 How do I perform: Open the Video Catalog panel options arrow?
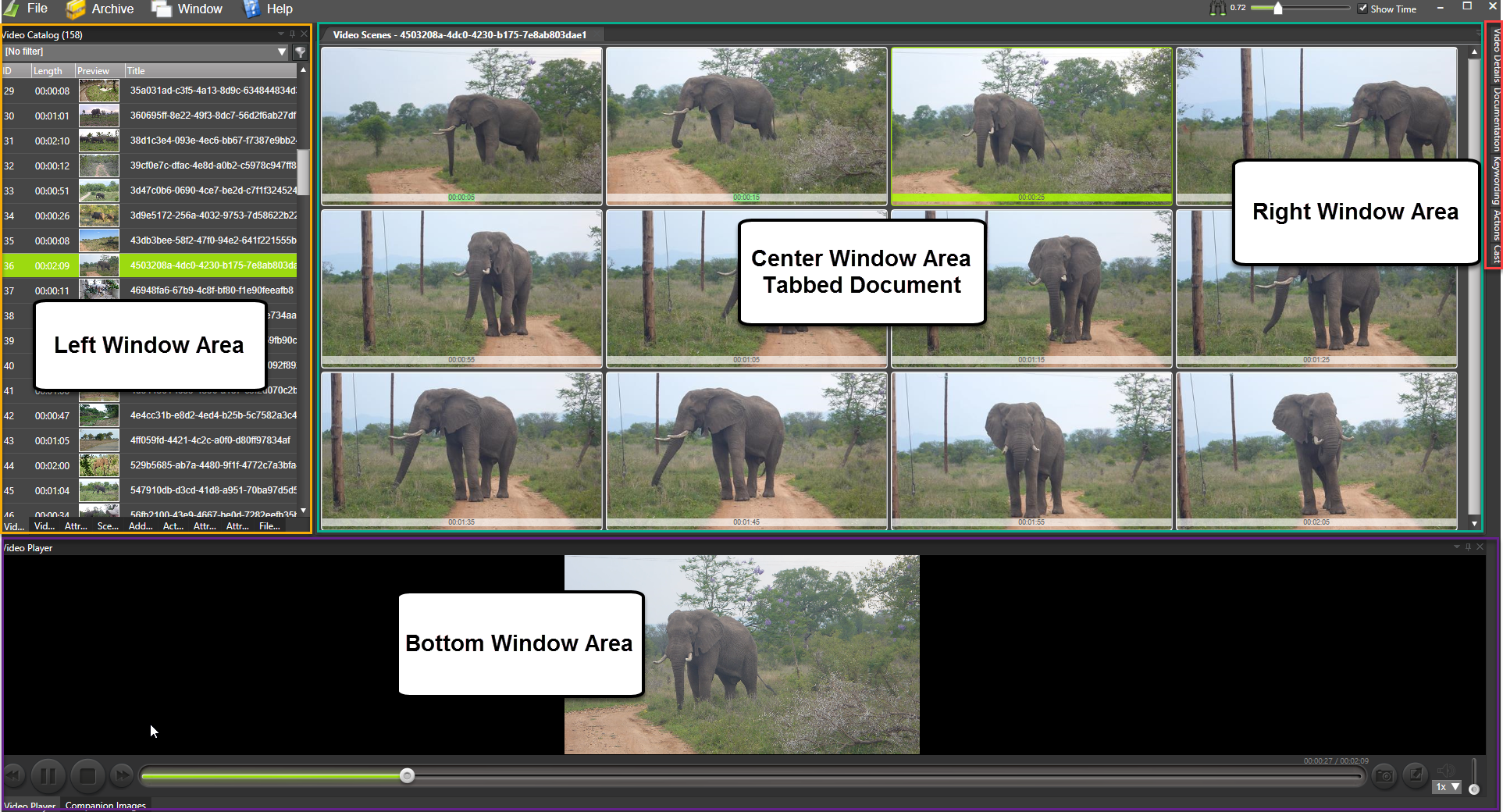tap(281, 34)
